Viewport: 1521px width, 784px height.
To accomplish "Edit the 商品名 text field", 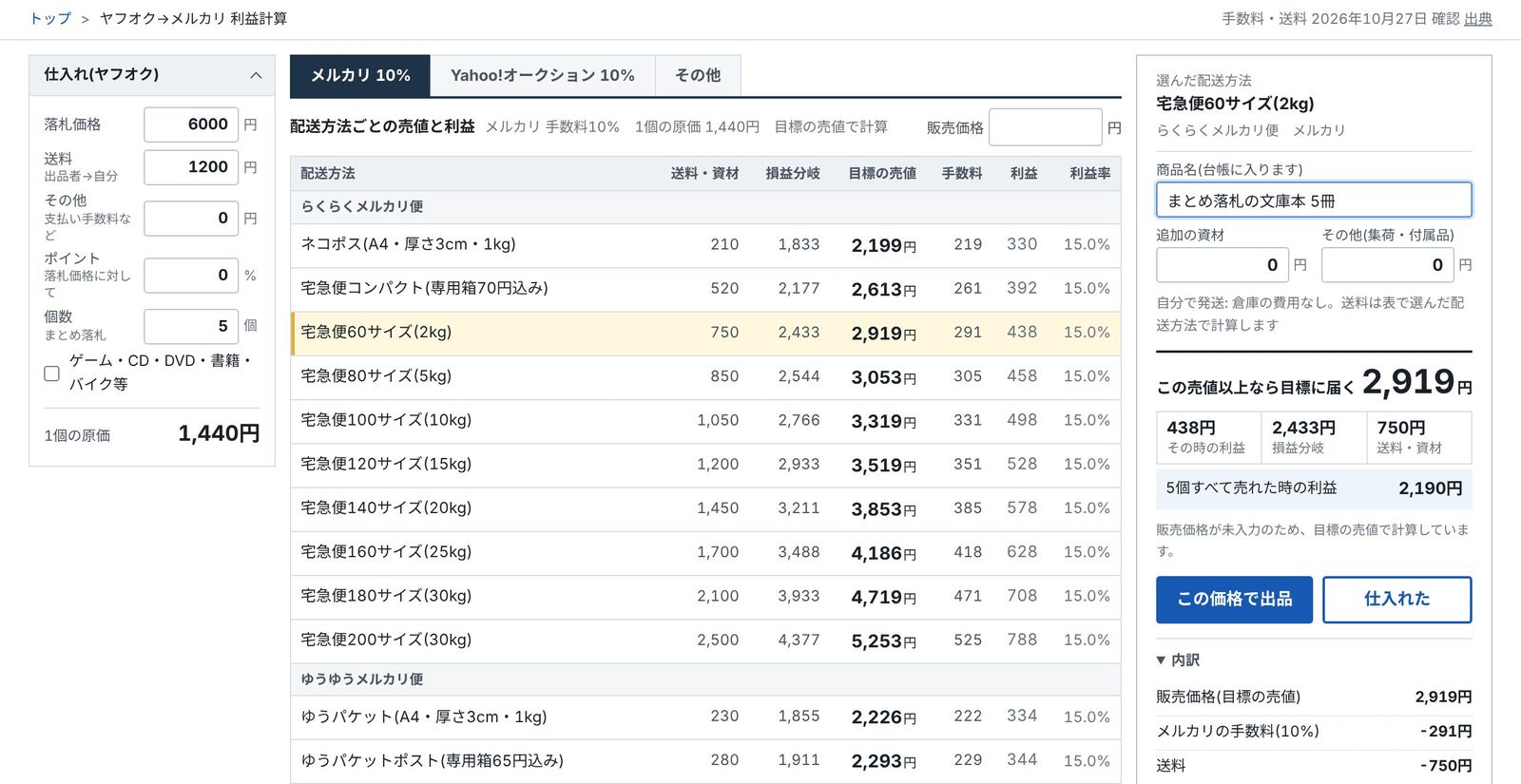I will point(1314,201).
